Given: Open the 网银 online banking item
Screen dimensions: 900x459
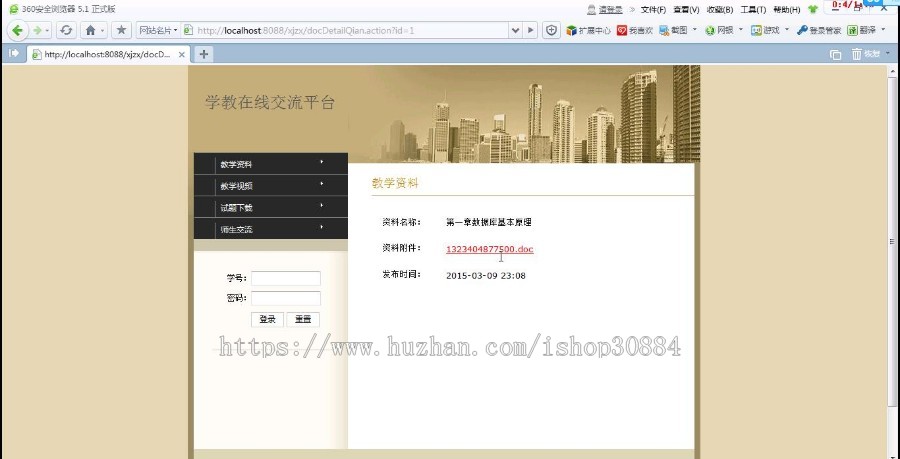Looking at the screenshot, I should (x=719, y=30).
